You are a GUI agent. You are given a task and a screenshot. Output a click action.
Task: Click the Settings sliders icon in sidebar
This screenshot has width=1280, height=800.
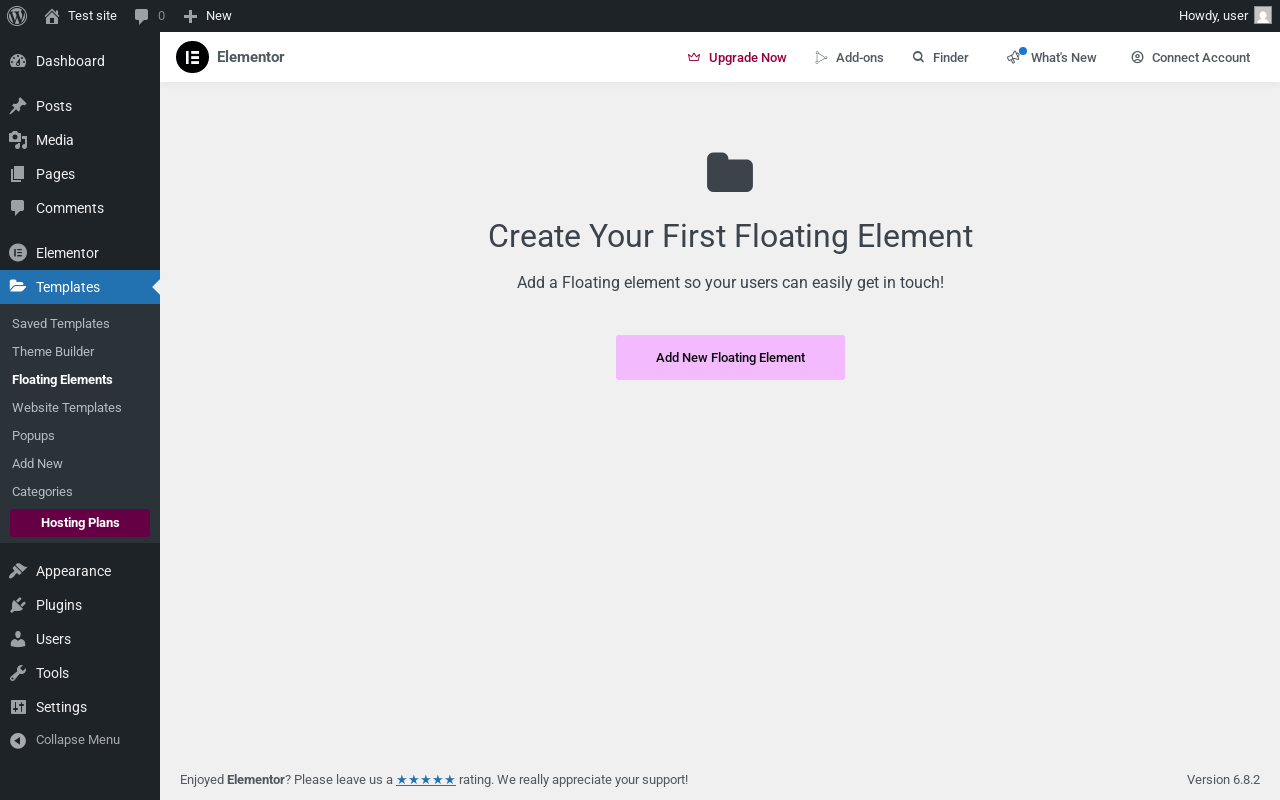(x=18, y=707)
